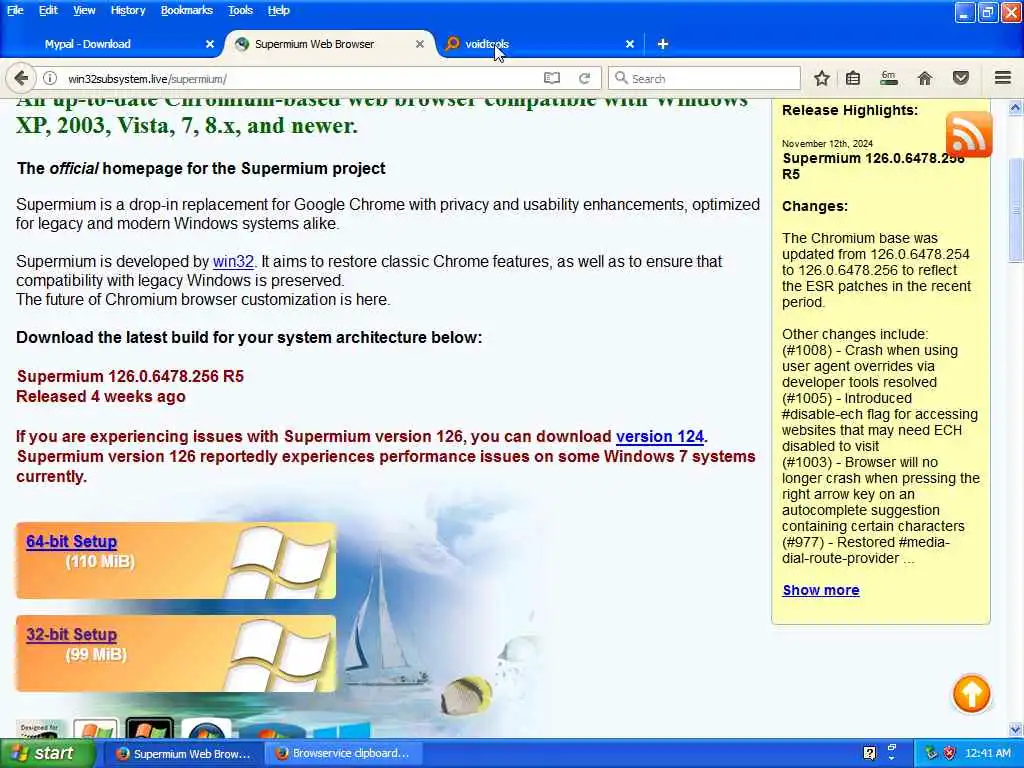Open the red shield security tray icon
The width and height of the screenshot is (1024, 768).
[x=950, y=753]
